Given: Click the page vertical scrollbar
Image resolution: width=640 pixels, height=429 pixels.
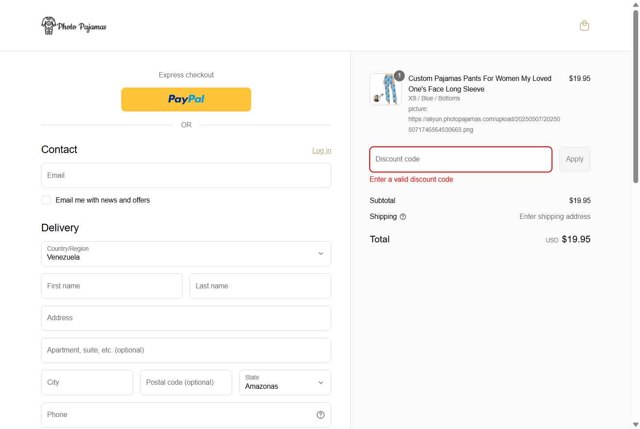Looking at the screenshot, I should [636, 96].
